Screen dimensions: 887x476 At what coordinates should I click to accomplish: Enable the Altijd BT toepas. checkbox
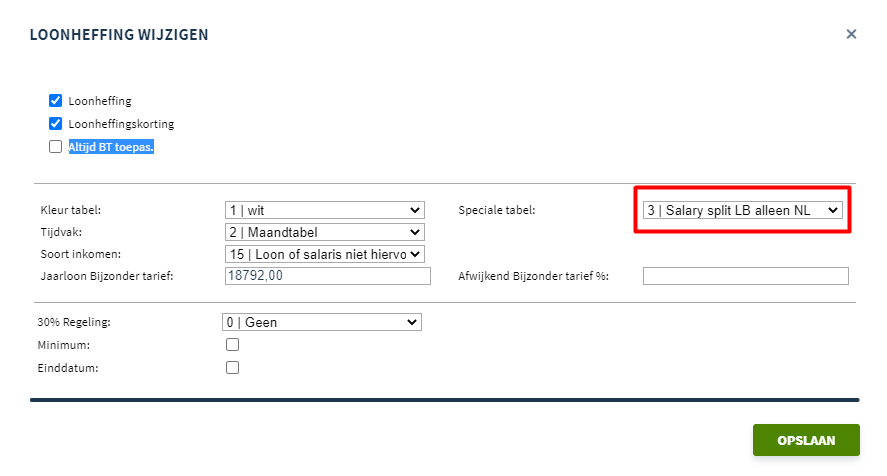click(55, 147)
